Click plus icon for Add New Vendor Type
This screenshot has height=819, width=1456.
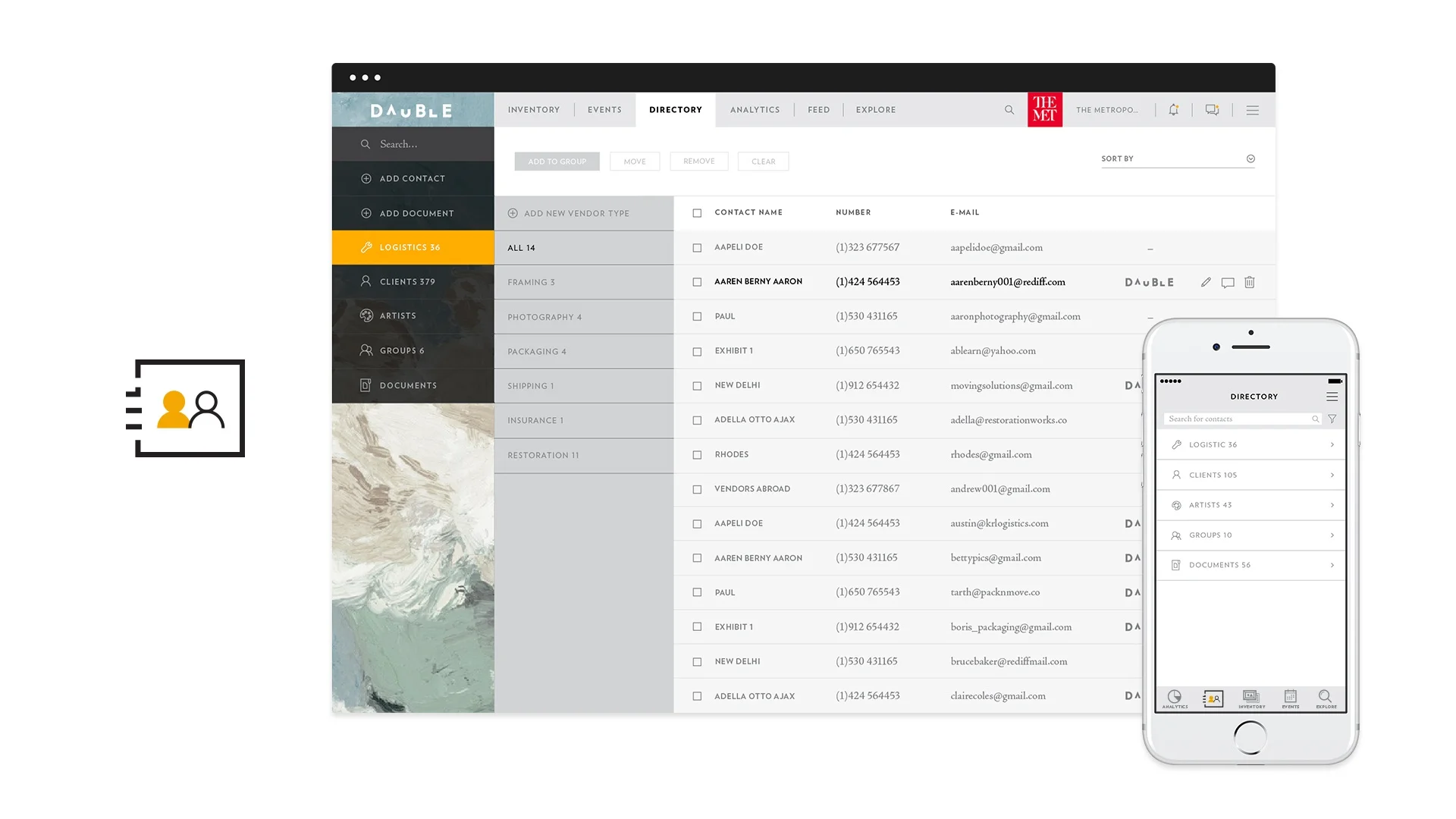point(513,214)
